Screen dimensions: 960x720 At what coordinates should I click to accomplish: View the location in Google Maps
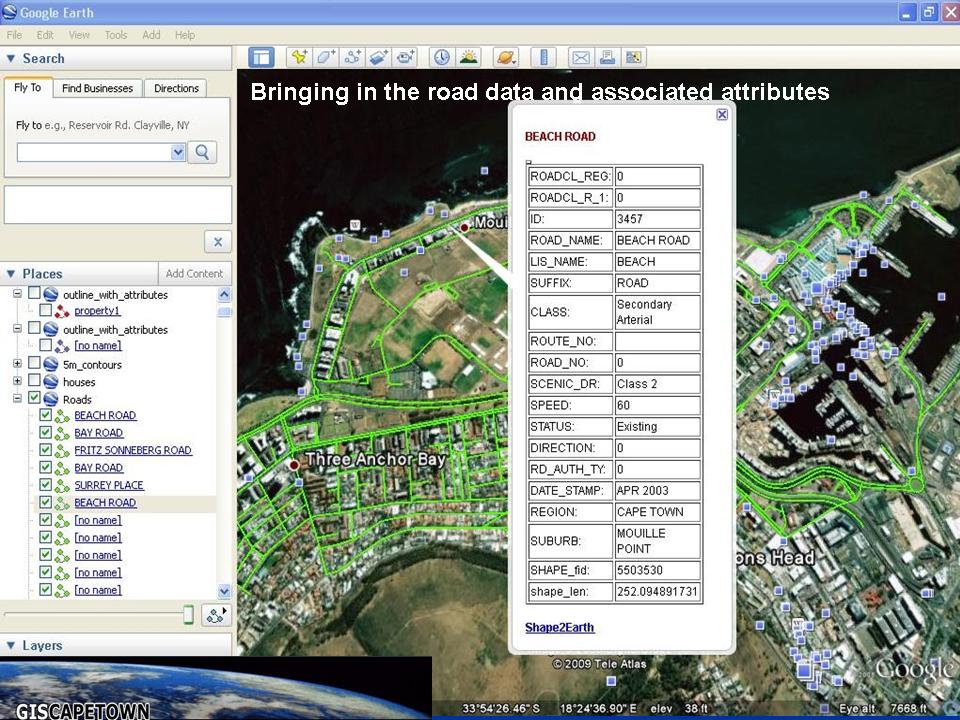click(634, 58)
